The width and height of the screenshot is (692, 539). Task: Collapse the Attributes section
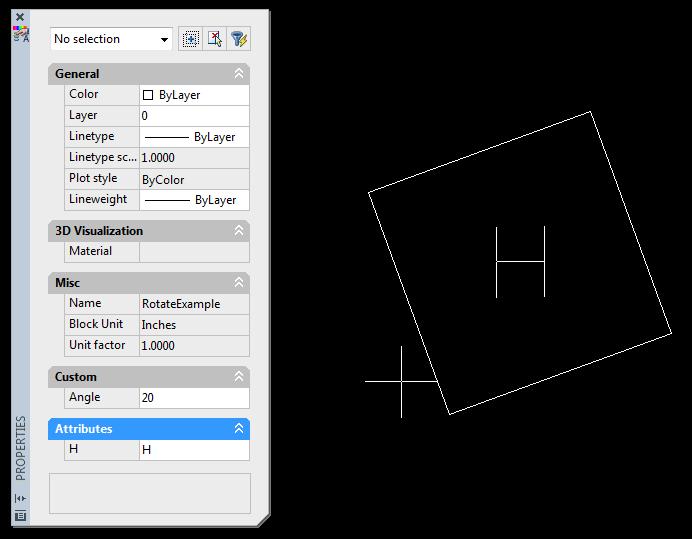coord(239,429)
